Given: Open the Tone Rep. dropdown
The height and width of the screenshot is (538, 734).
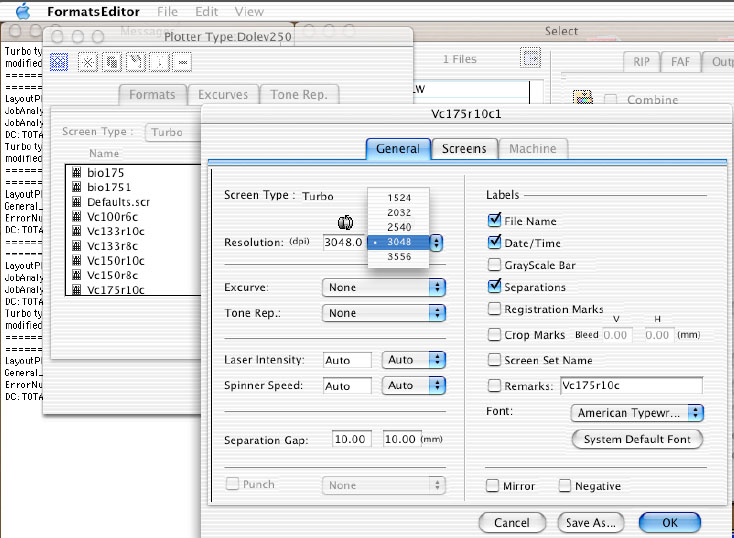Looking at the screenshot, I should tap(384, 313).
